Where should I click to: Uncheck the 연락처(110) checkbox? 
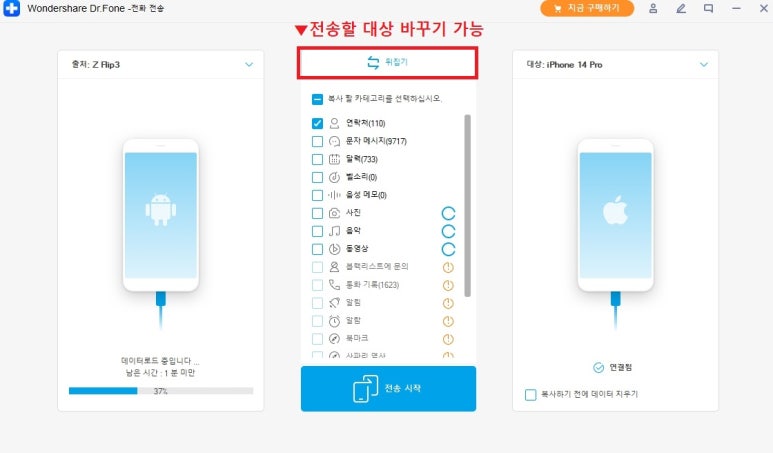(317, 123)
